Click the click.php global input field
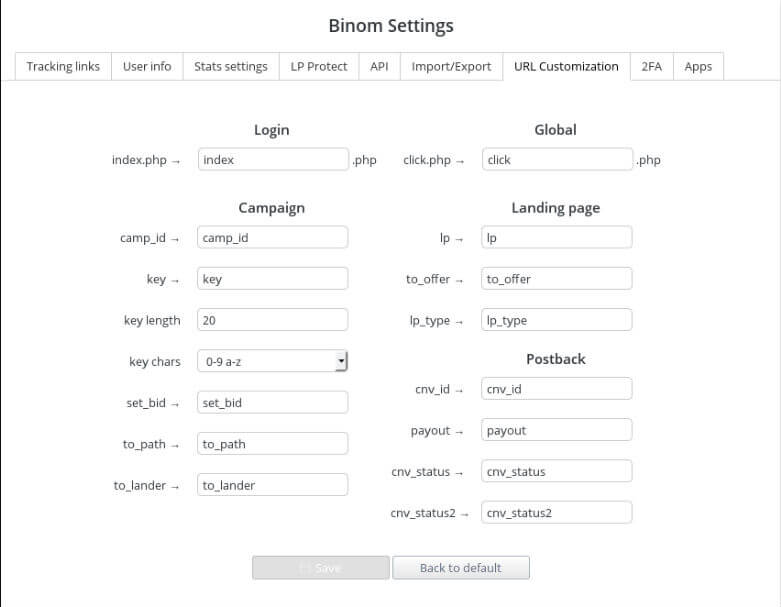The image size is (781, 607). pos(557,159)
